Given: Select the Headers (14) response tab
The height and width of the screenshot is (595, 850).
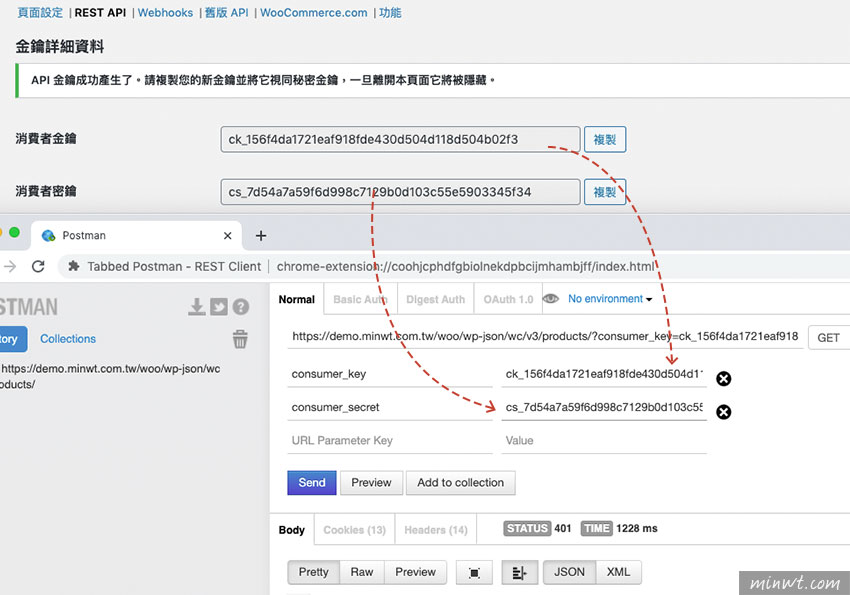Looking at the screenshot, I should (x=436, y=529).
